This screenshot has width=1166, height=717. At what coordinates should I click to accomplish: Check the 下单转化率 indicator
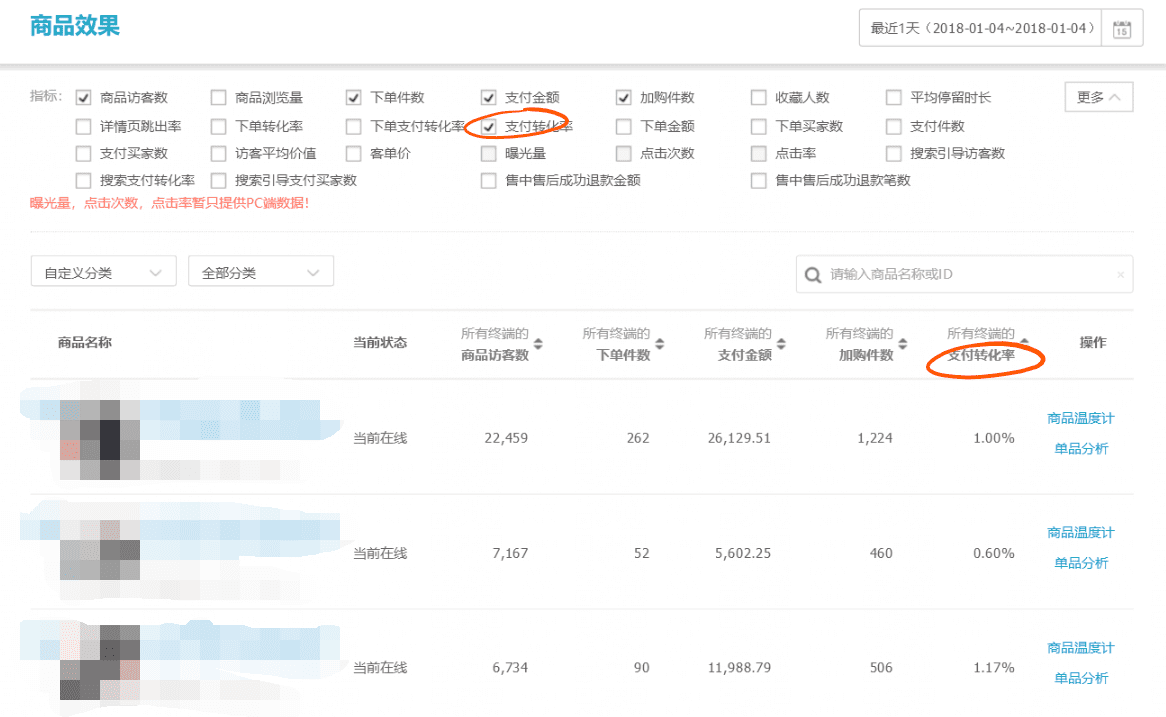219,126
